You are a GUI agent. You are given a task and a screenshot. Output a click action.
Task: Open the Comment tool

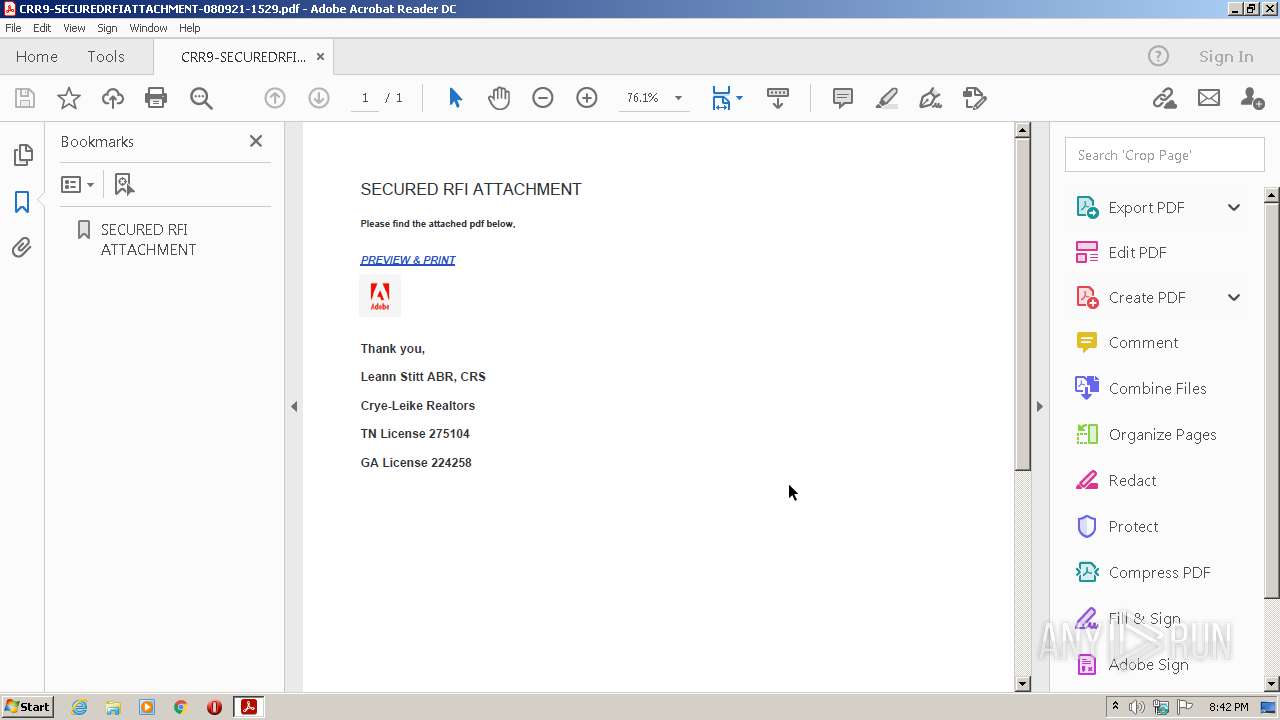coord(1143,342)
